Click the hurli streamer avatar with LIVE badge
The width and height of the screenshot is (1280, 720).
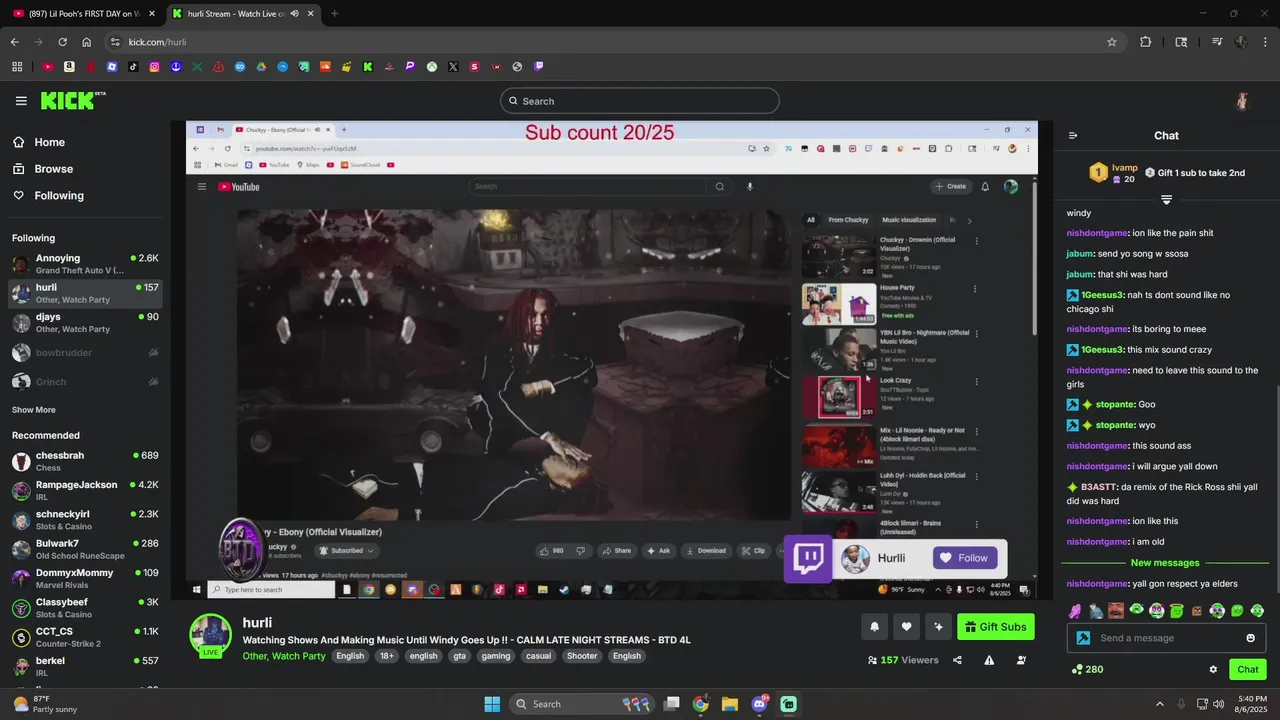[210, 636]
